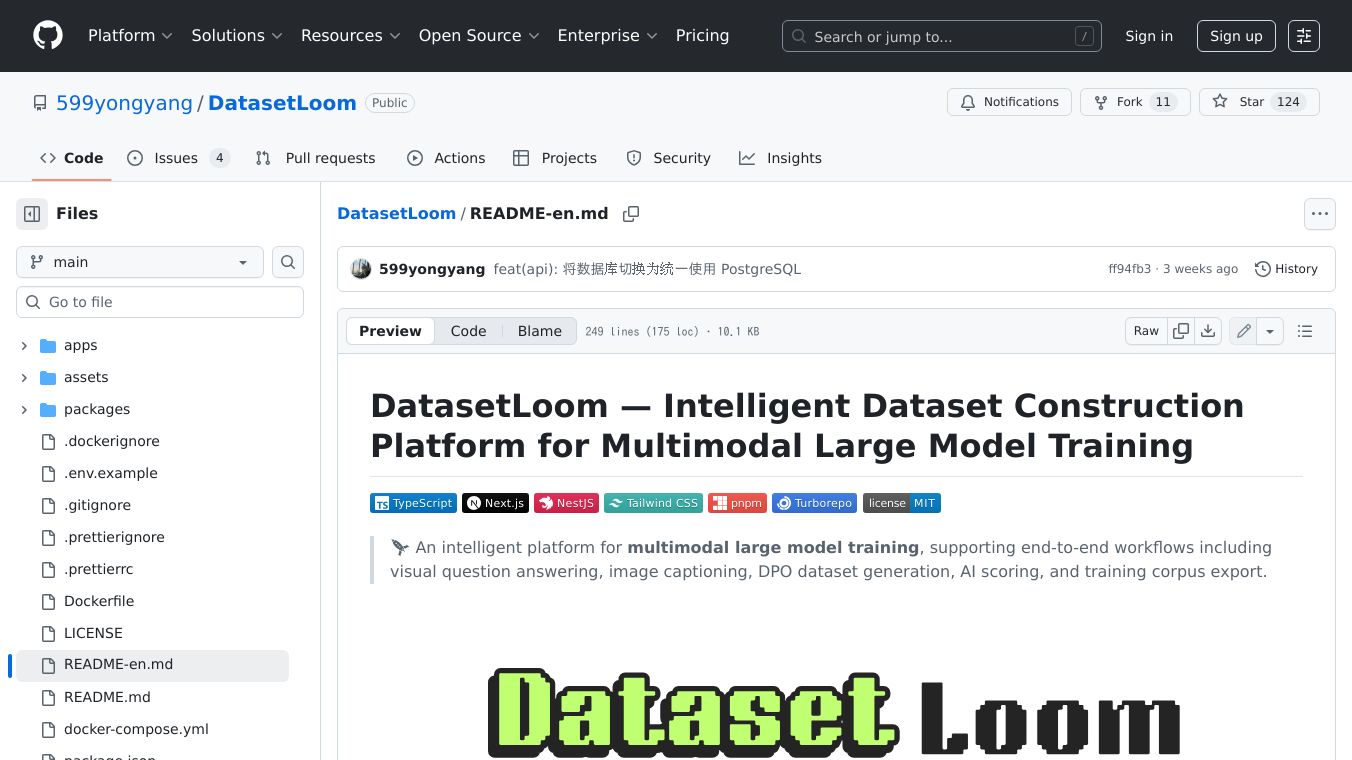Open the PostgreSQL commit message link

click(647, 269)
